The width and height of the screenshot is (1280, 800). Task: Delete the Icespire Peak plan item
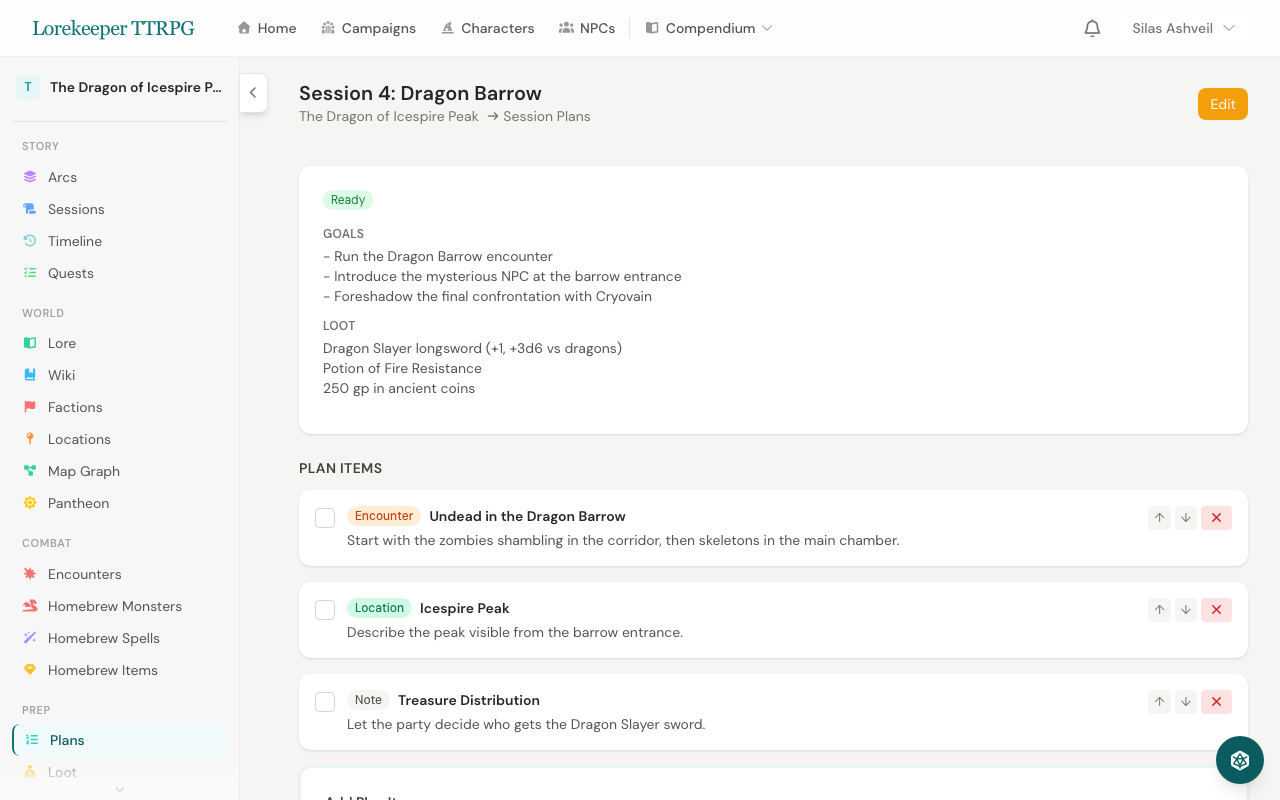click(x=1216, y=609)
